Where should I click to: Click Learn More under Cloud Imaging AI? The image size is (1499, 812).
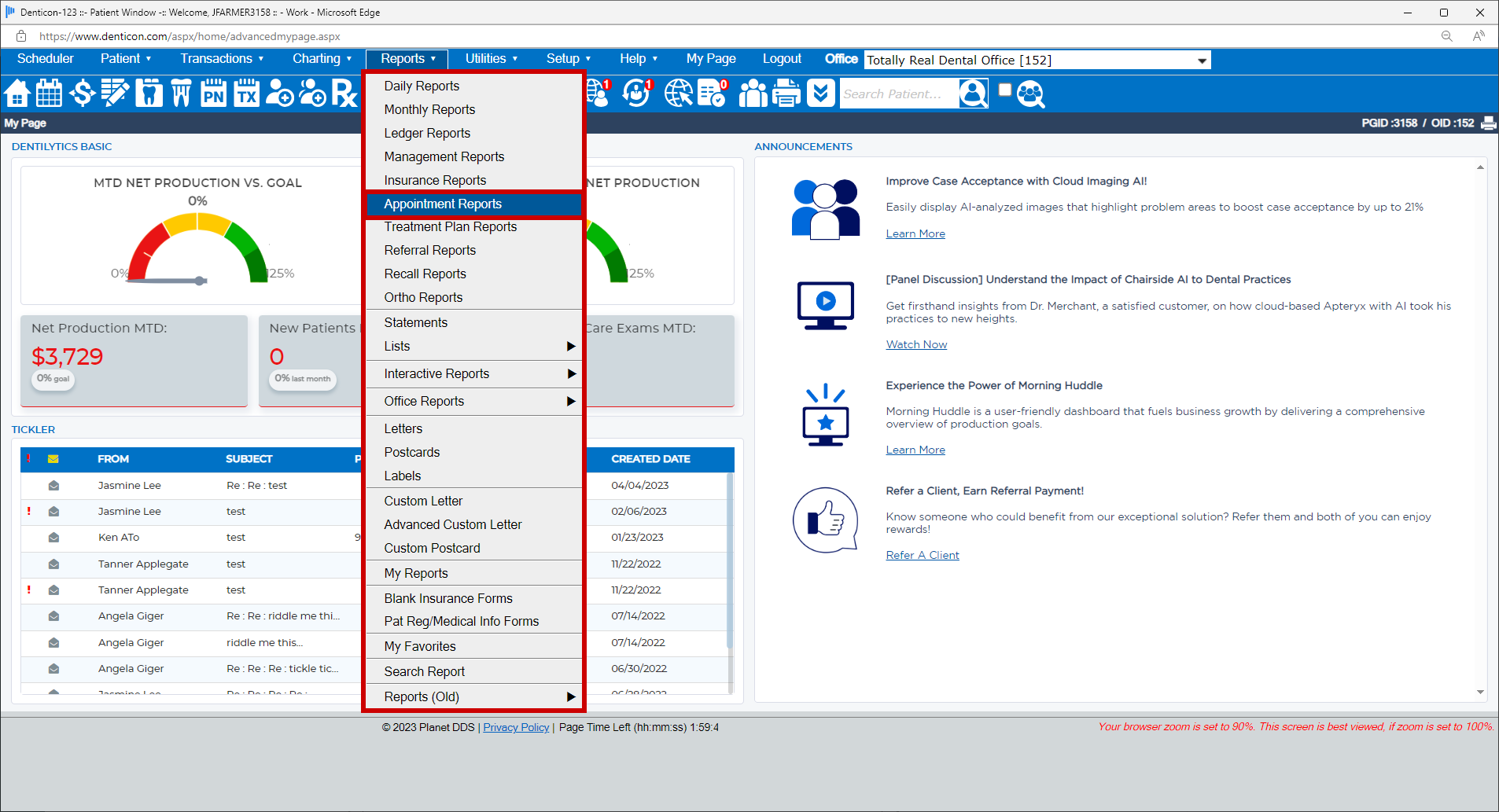(915, 234)
